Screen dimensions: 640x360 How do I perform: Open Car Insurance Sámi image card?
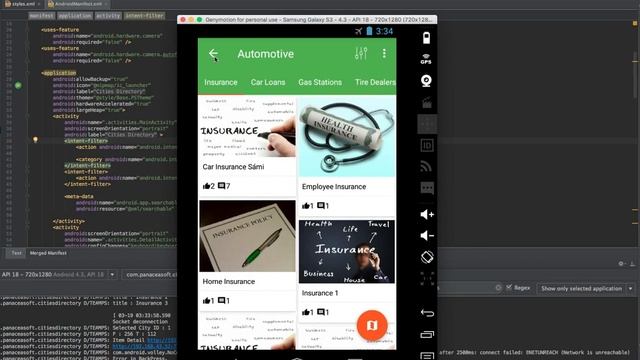click(x=247, y=127)
